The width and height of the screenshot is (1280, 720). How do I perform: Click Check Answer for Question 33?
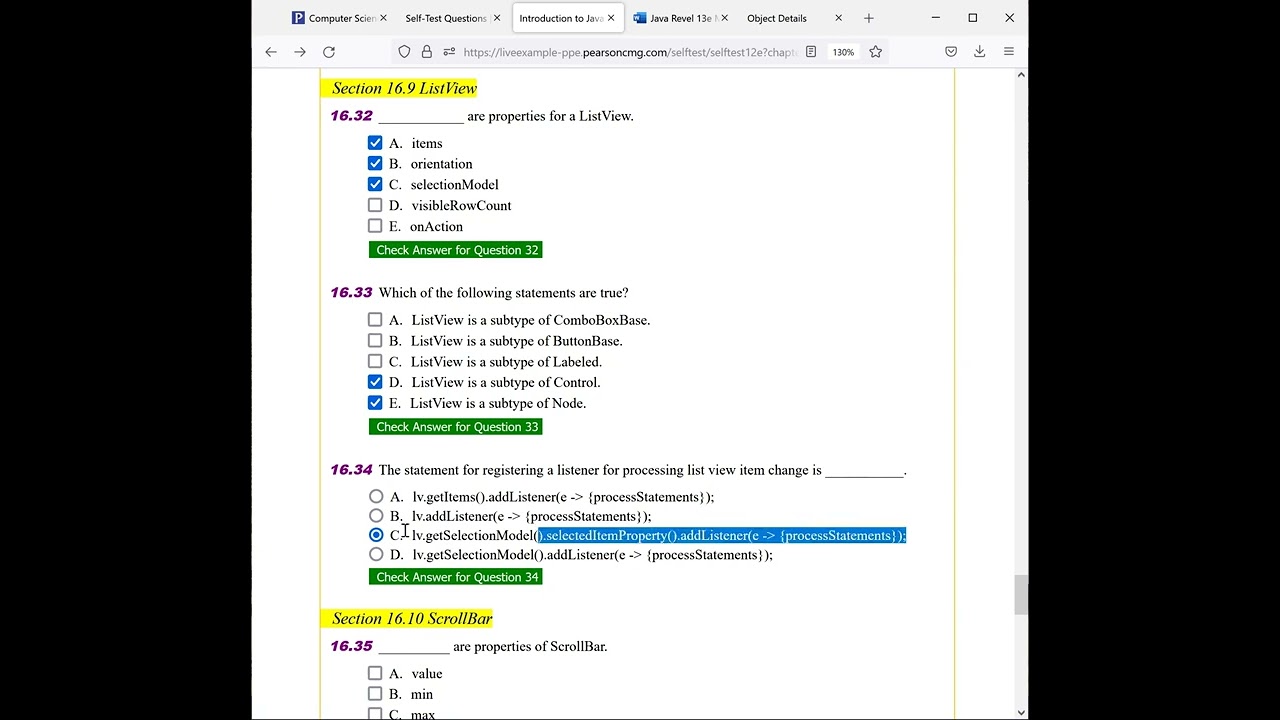coord(456,427)
